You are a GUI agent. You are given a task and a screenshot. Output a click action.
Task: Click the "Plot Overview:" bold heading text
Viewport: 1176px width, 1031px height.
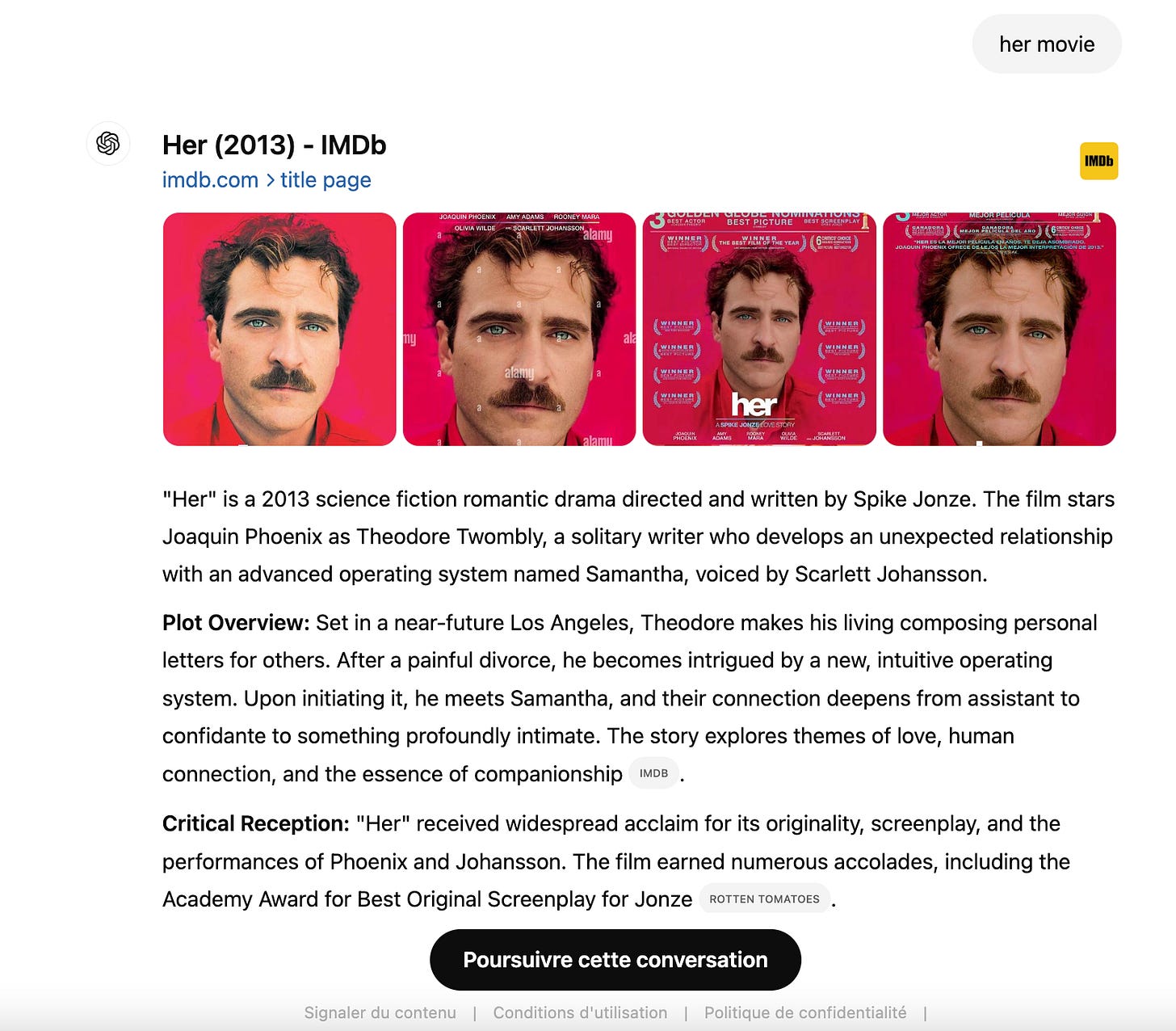coord(236,623)
